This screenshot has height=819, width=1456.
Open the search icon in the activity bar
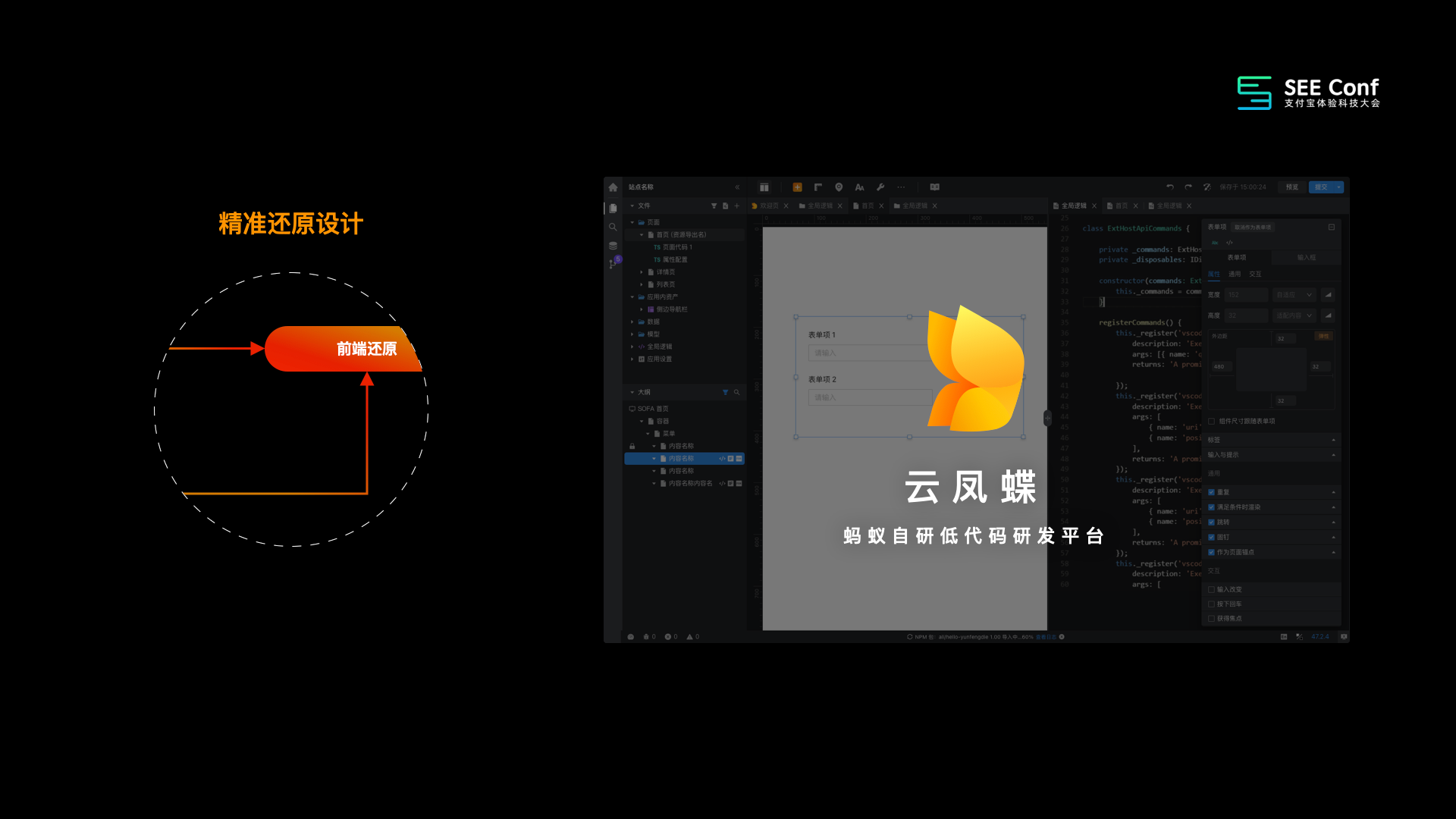pyautogui.click(x=613, y=227)
